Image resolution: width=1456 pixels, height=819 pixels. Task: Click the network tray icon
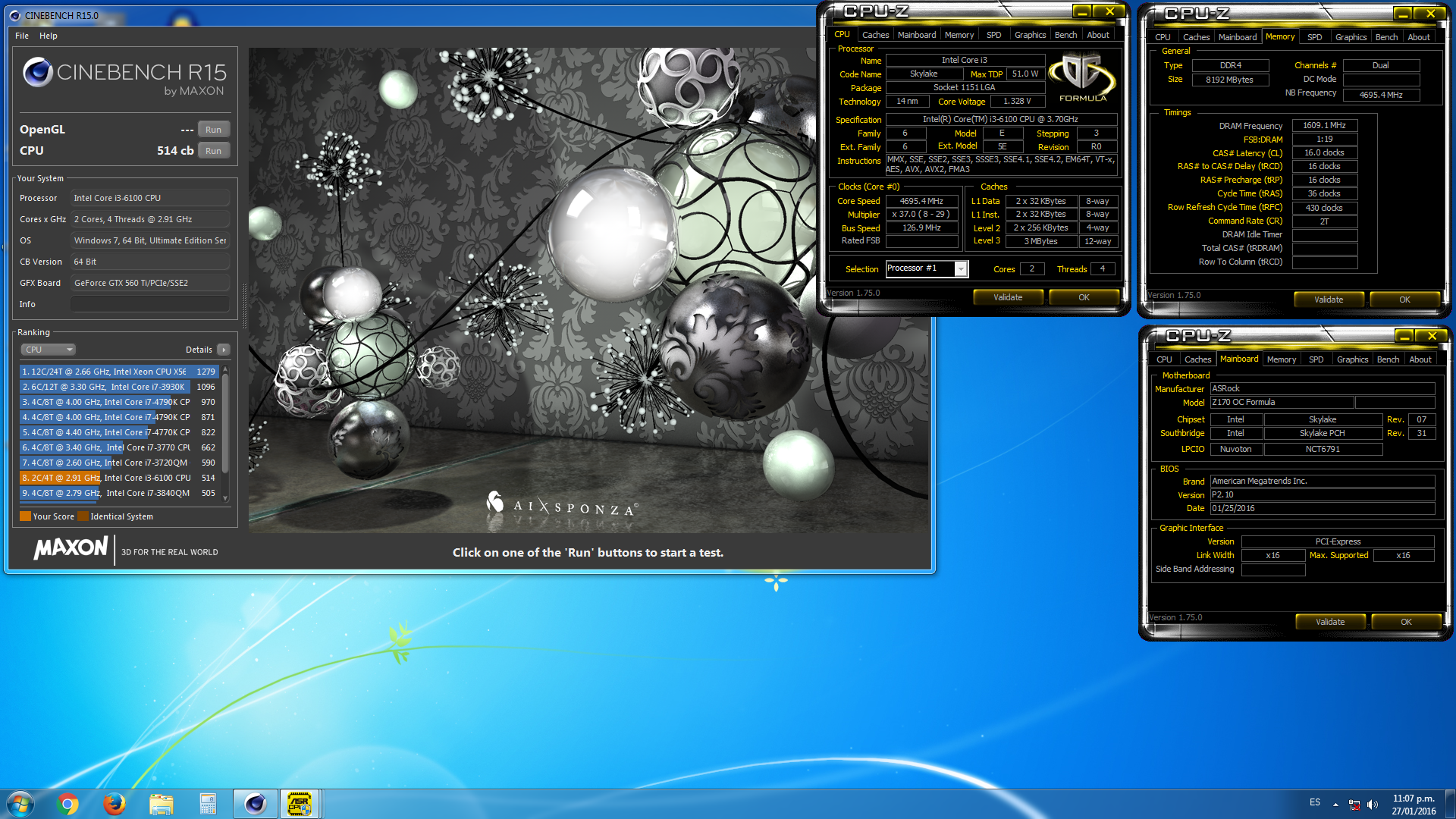coord(1354,805)
